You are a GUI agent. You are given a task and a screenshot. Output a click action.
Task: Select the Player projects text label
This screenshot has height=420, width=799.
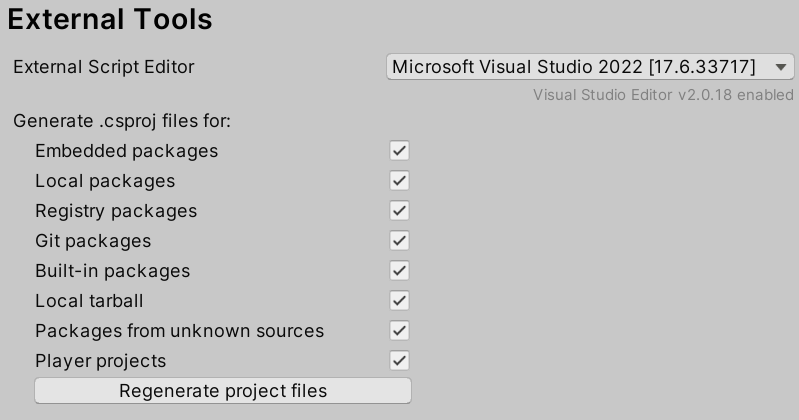point(100,361)
